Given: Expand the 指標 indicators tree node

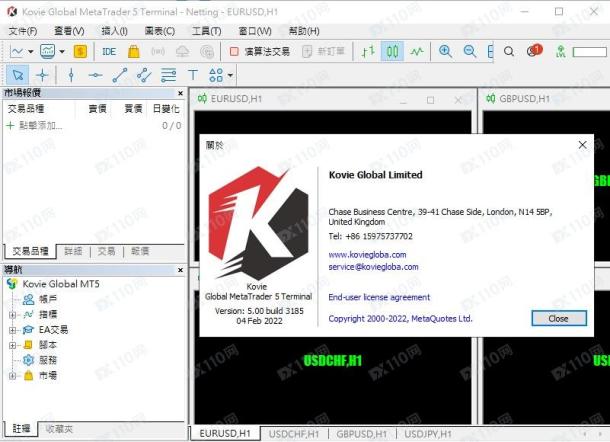Looking at the screenshot, I should coord(12,315).
